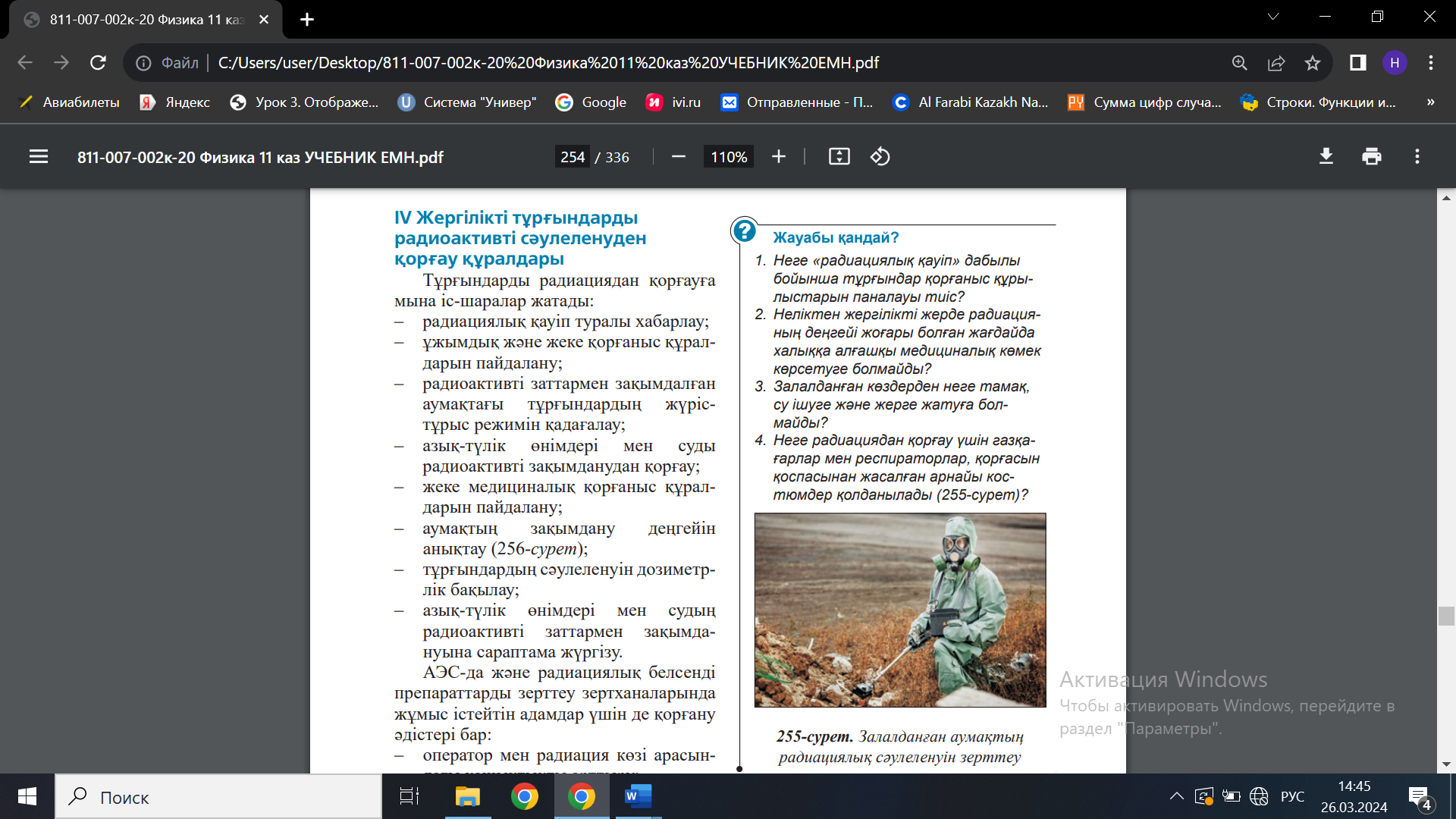Share this page

tap(1276, 63)
